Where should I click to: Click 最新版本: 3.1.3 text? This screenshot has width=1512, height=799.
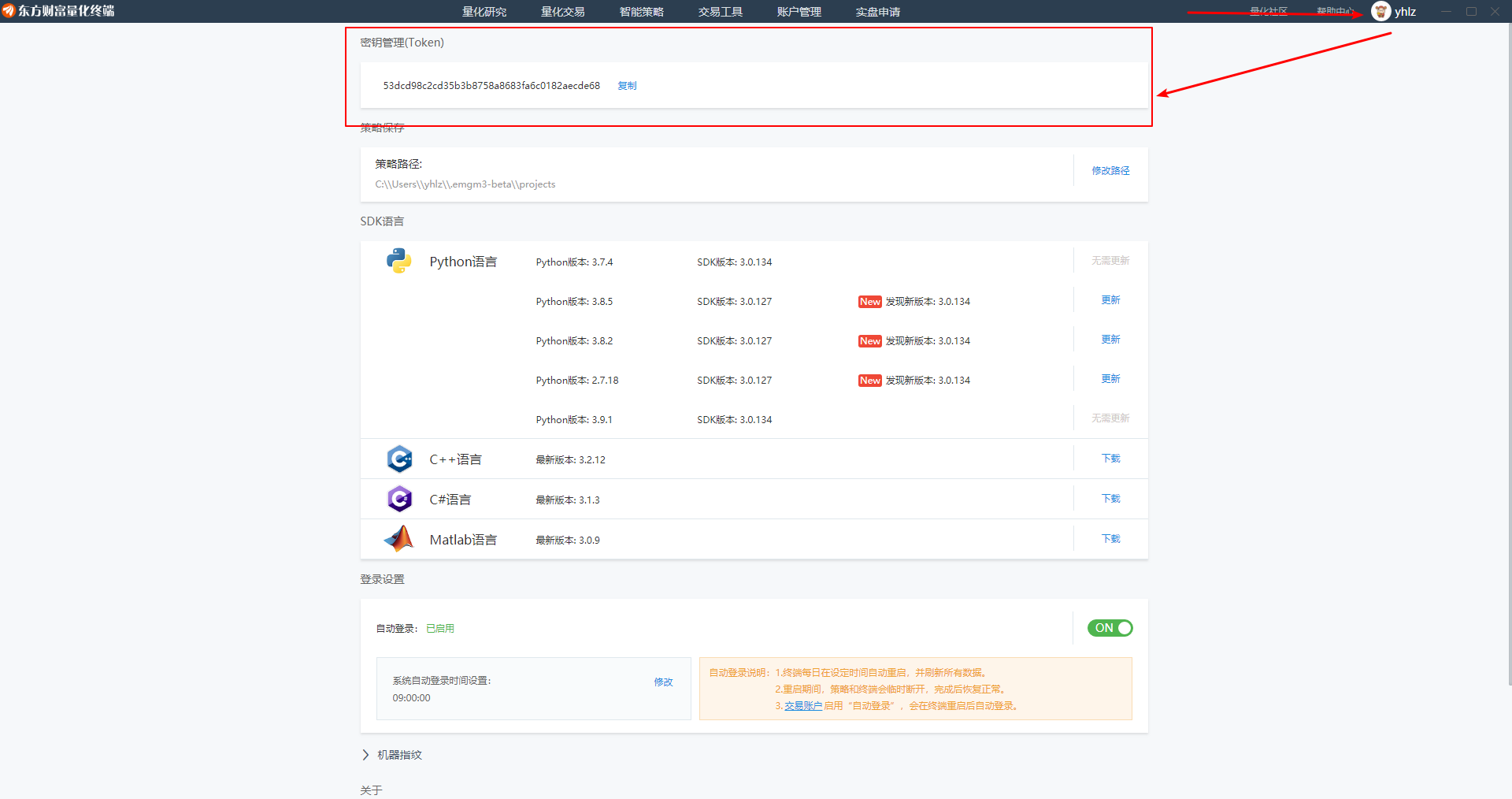[568, 500]
